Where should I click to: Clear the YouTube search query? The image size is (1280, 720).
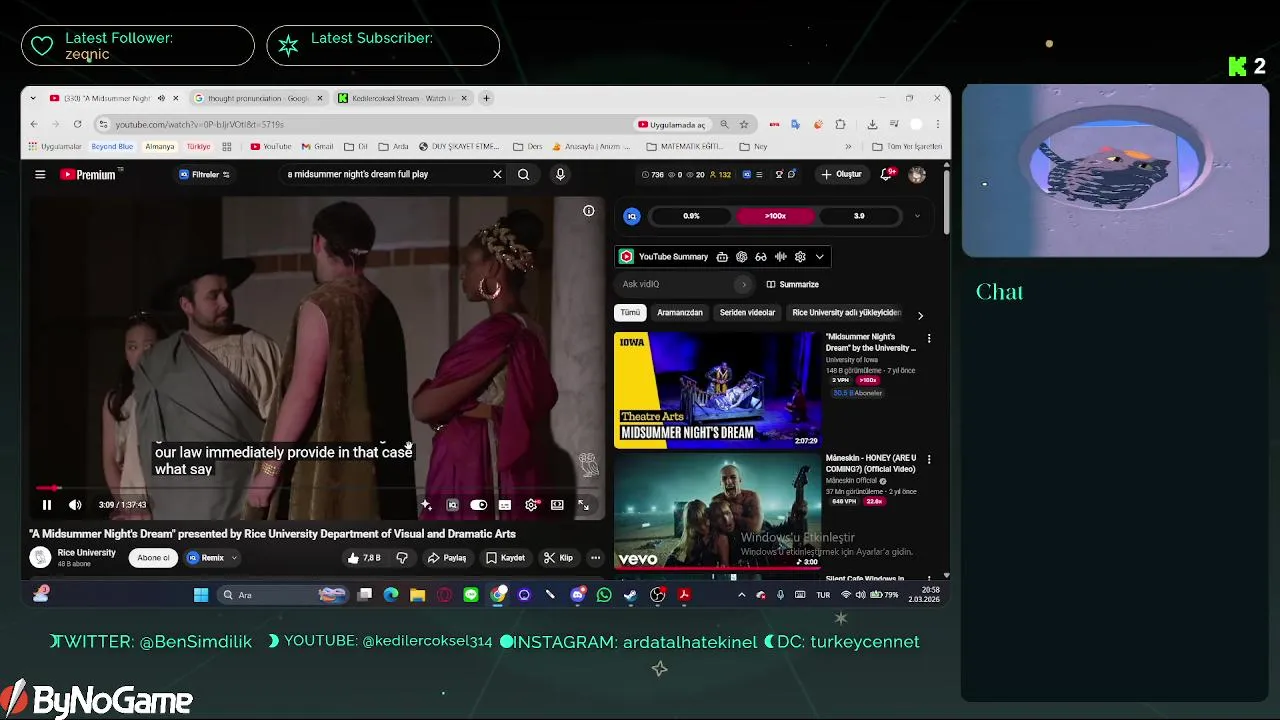[x=497, y=174]
